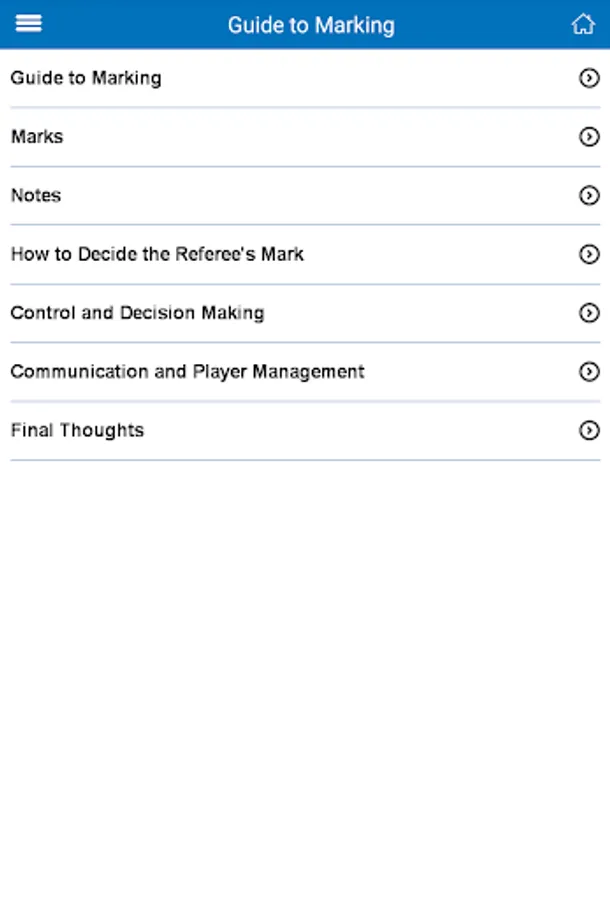This screenshot has width=610, height=900.
Task: Click the circled arrow next to Marks
Action: (589, 137)
